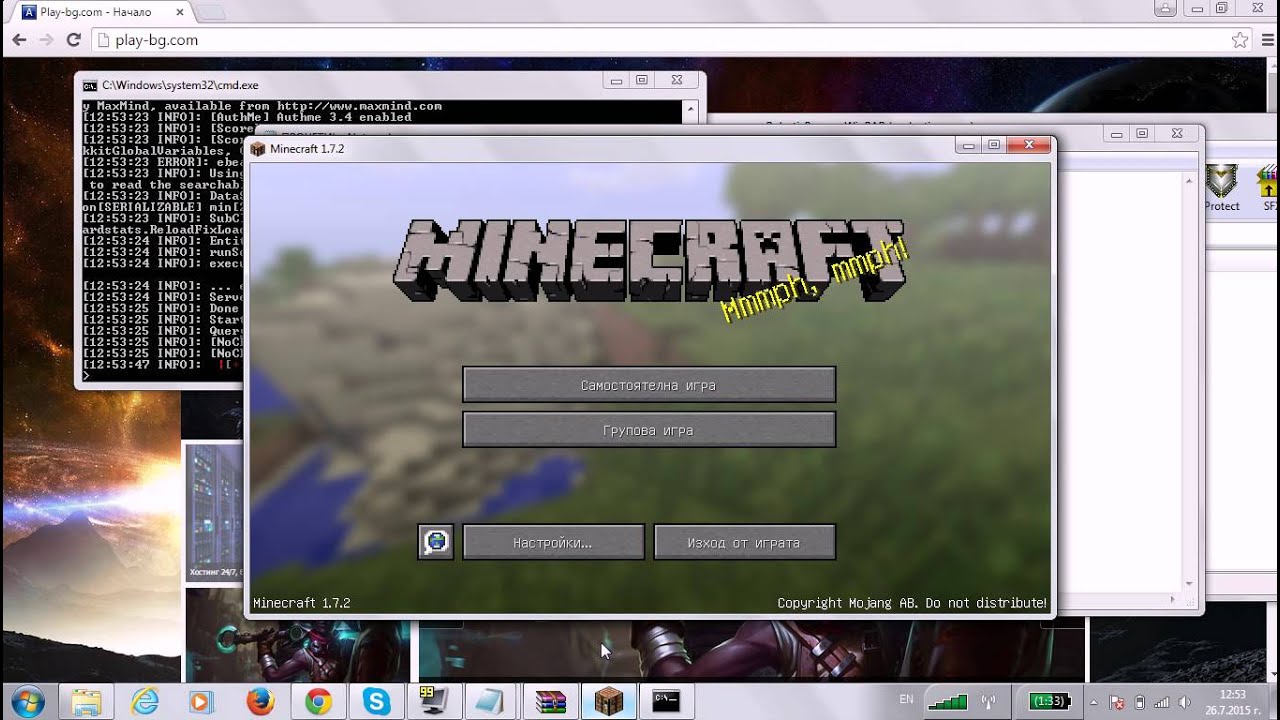
Task: Open Windows Start menu
Action: pos(27,702)
